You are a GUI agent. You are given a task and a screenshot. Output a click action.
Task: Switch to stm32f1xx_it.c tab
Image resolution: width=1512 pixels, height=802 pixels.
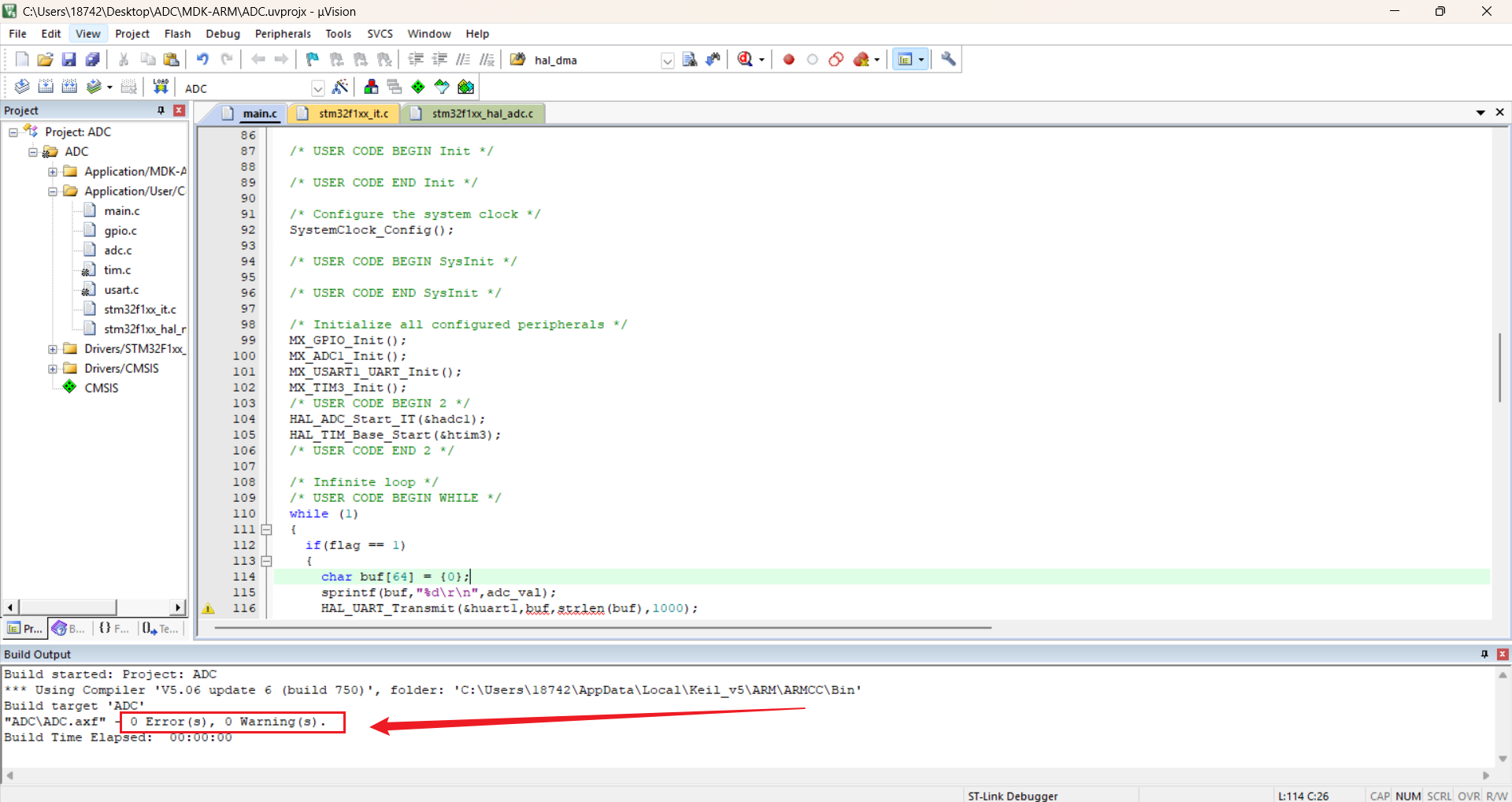point(346,113)
